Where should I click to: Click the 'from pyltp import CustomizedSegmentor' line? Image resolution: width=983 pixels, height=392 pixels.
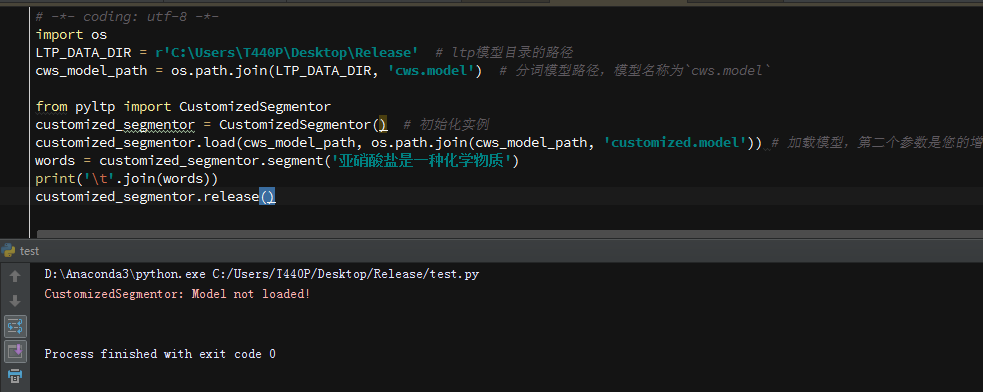click(183, 107)
